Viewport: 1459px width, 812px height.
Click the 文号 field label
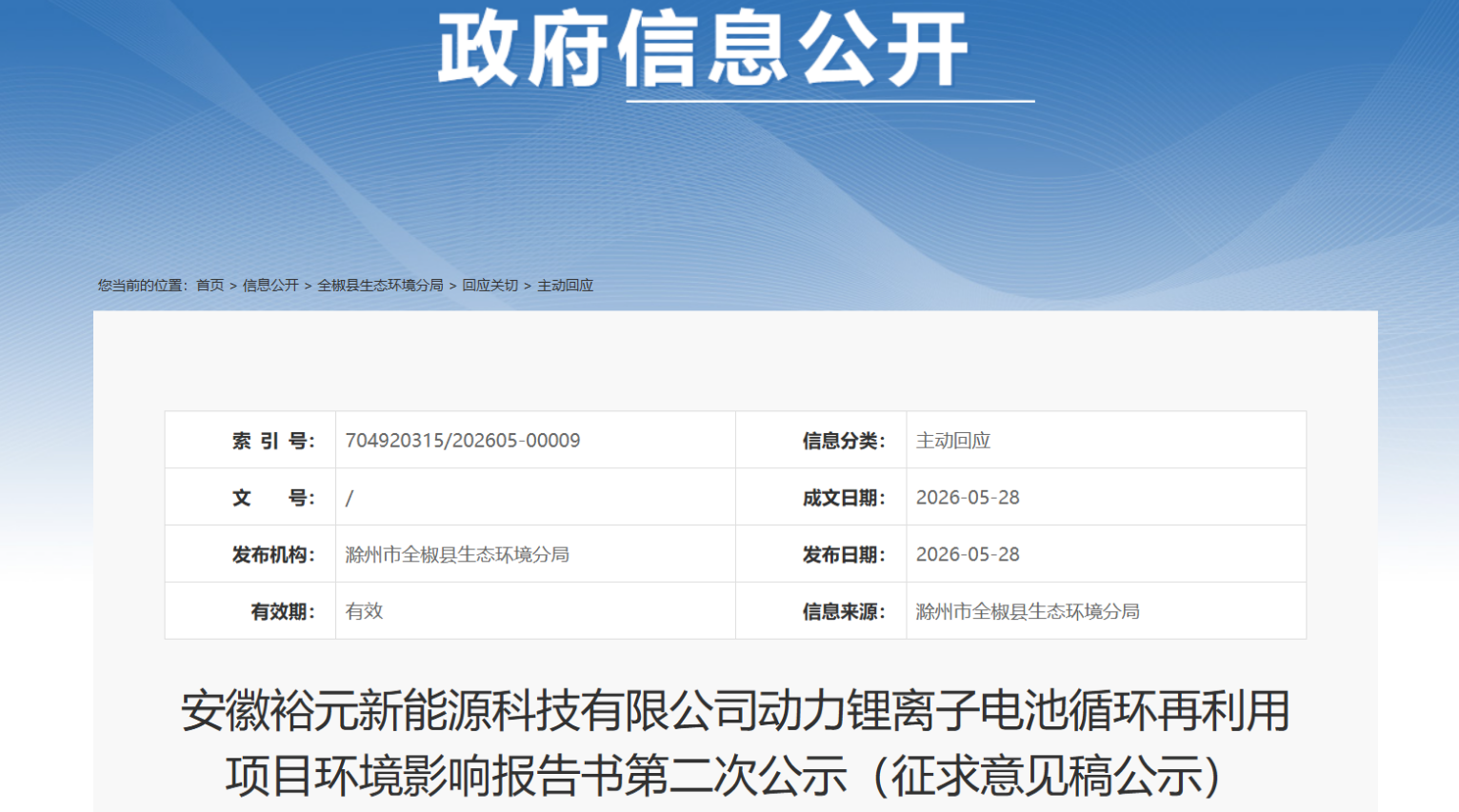pyautogui.click(x=272, y=498)
